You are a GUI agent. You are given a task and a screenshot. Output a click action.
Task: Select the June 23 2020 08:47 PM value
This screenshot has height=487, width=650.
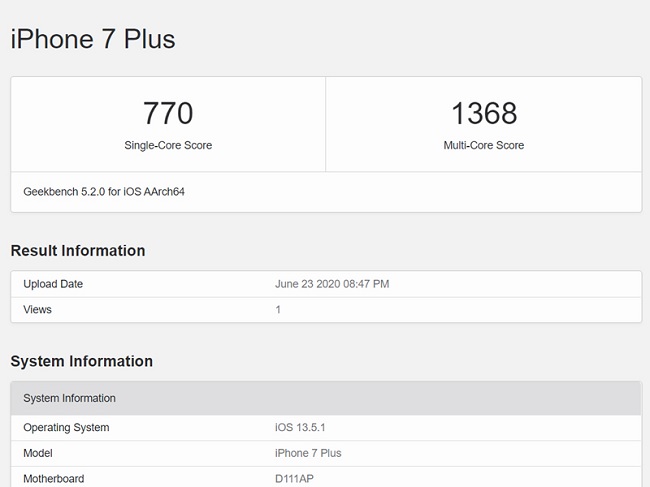pyautogui.click(x=332, y=284)
